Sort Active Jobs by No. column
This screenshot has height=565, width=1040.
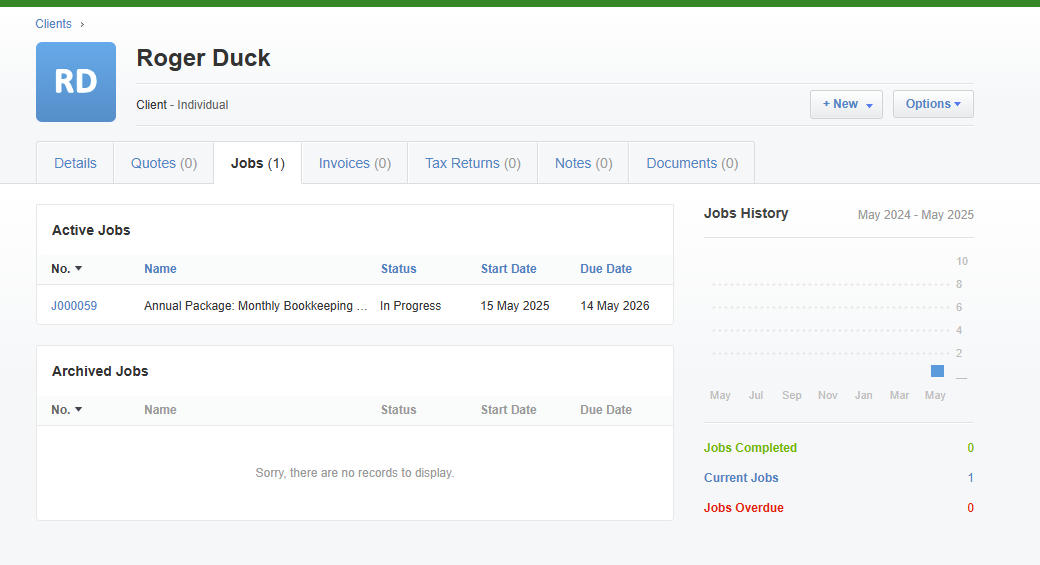tap(66, 269)
